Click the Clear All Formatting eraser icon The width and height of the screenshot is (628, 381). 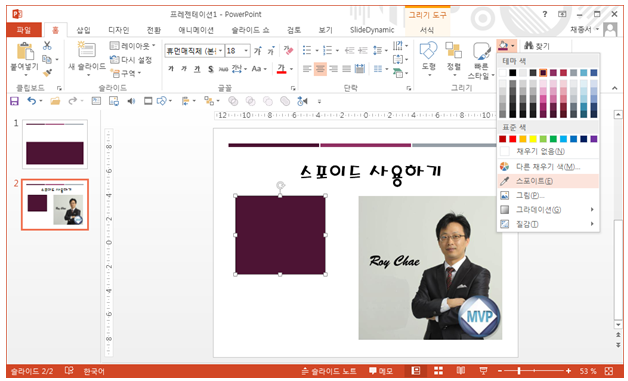pyautogui.click(x=288, y=50)
